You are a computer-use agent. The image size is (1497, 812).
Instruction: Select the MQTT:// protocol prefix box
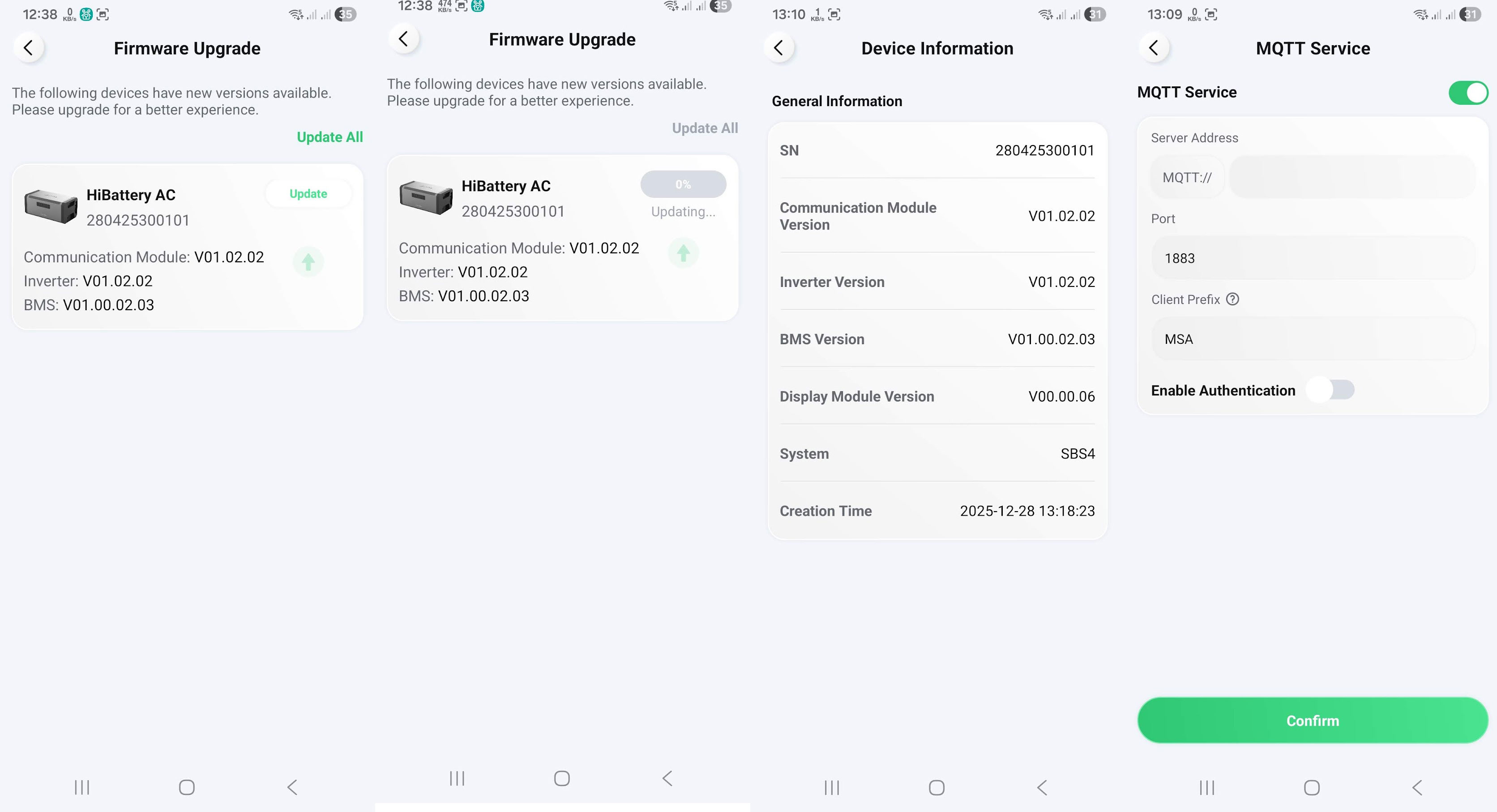1187,177
